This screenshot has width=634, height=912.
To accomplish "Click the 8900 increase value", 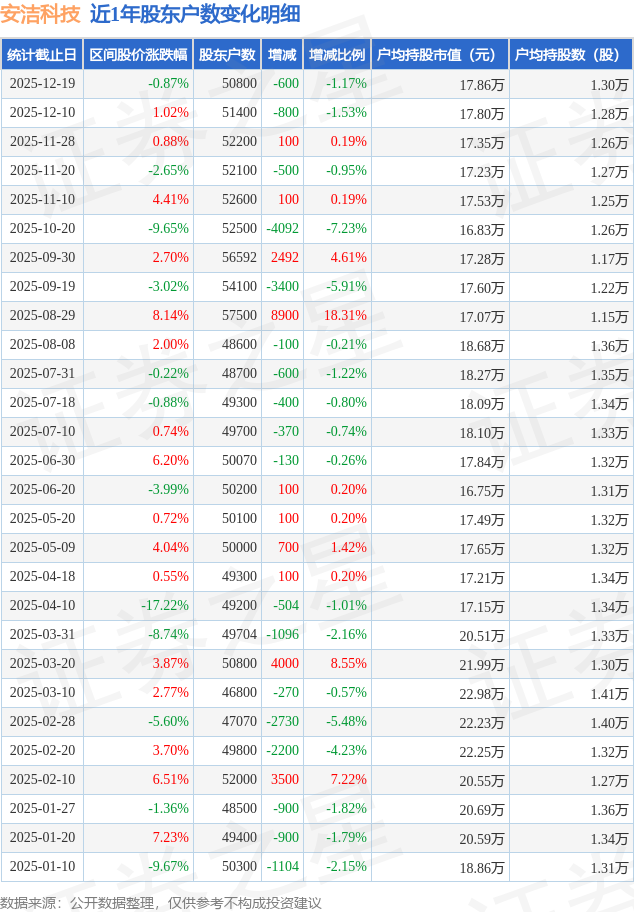I will 285,316.
